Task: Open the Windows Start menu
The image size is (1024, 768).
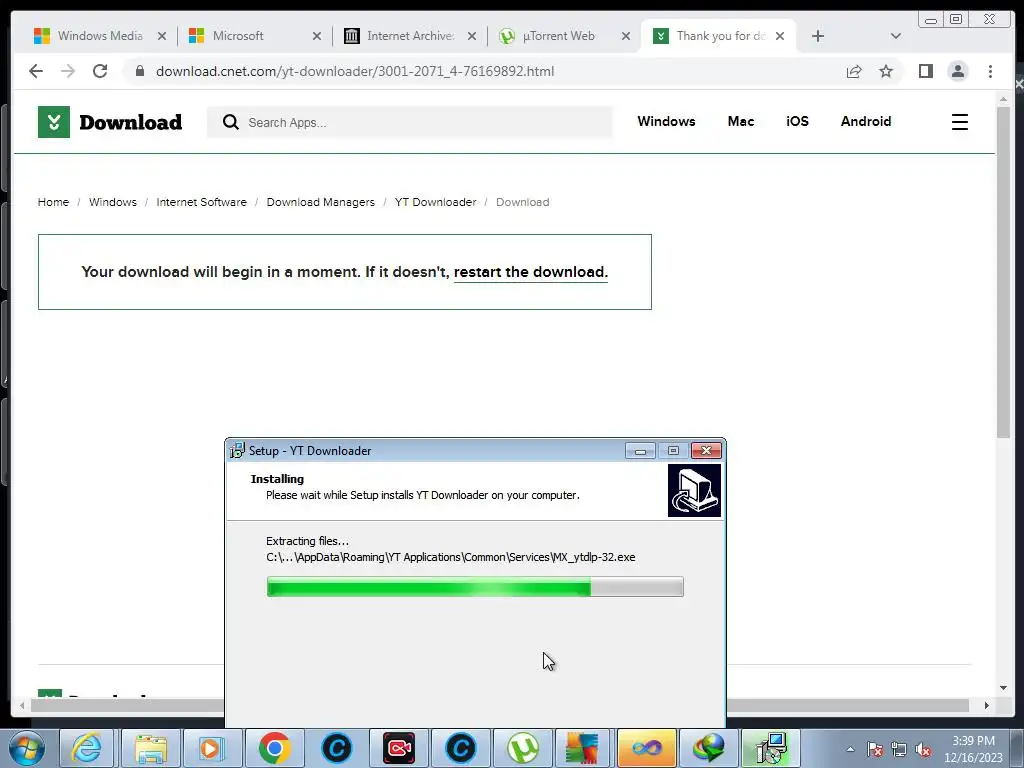Action: (27, 748)
